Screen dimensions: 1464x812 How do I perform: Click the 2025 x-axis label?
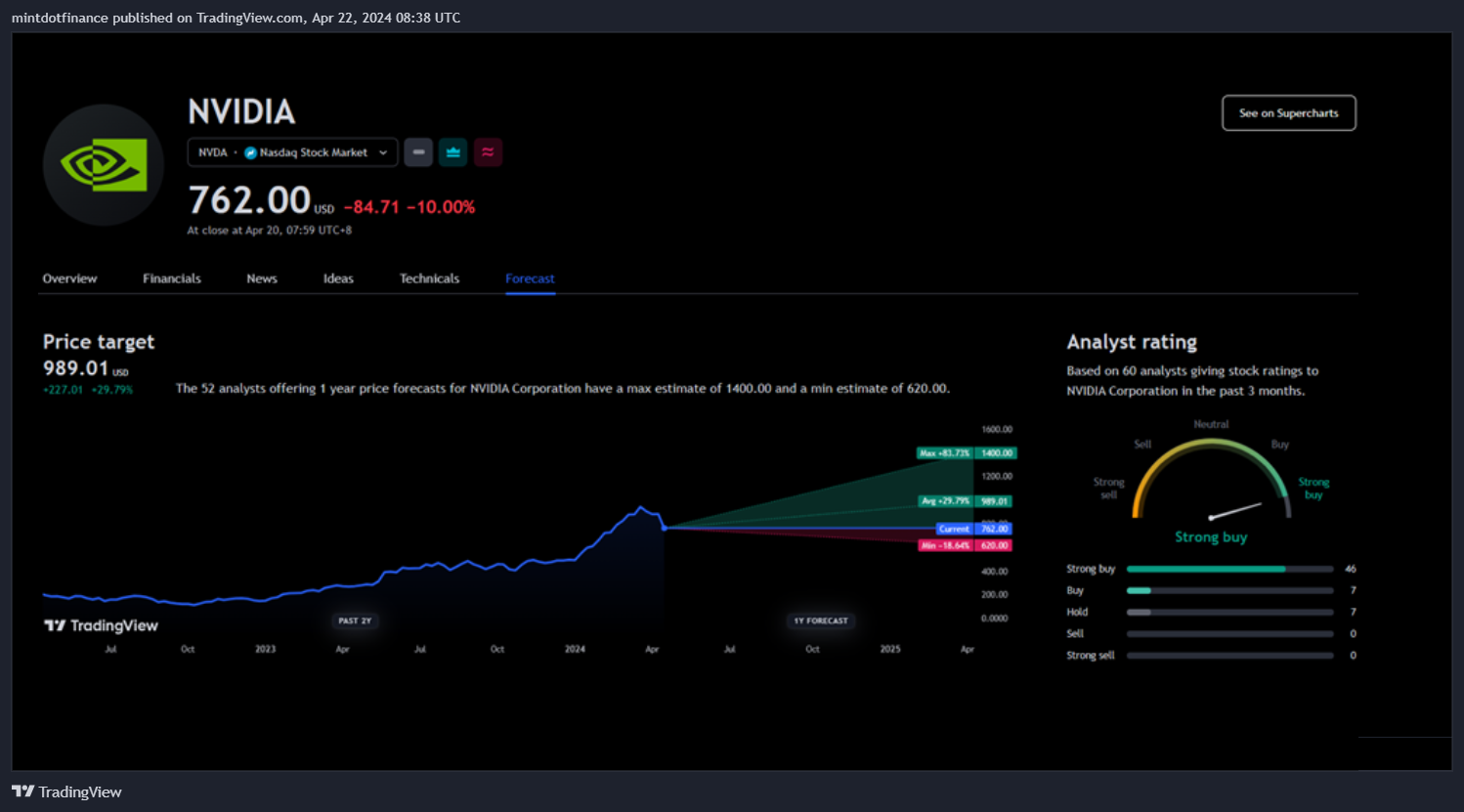889,649
